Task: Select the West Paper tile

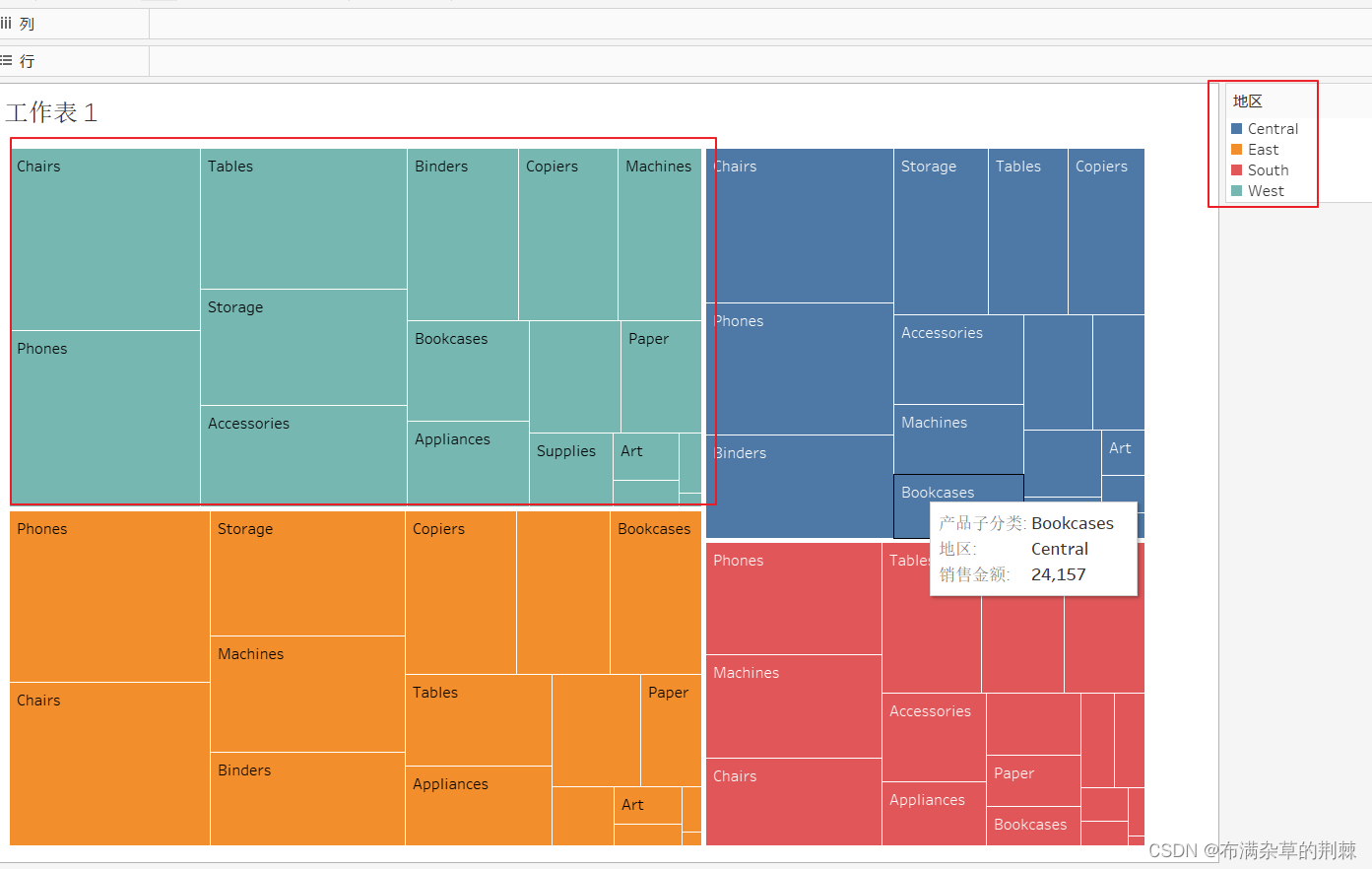Action: point(661,376)
